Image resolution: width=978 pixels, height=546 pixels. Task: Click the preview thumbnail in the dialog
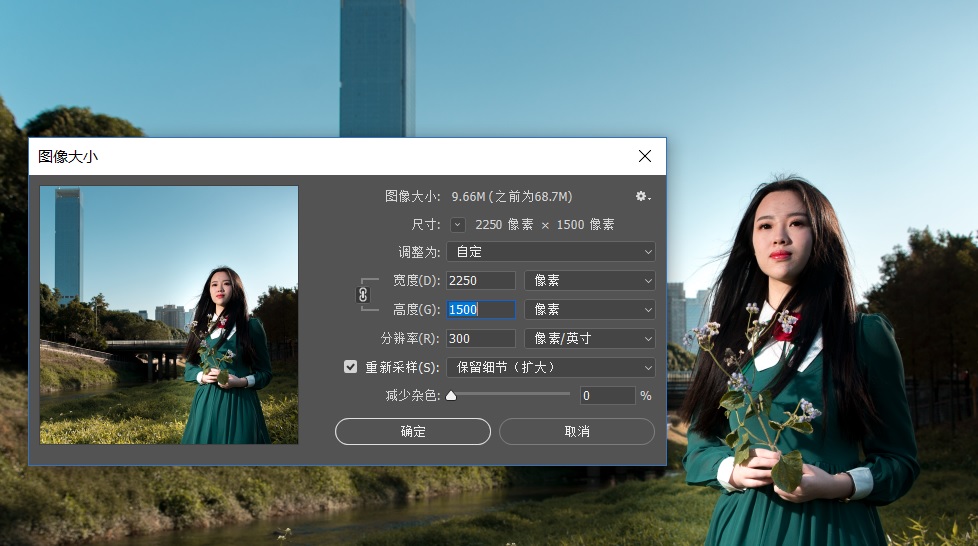(169, 315)
